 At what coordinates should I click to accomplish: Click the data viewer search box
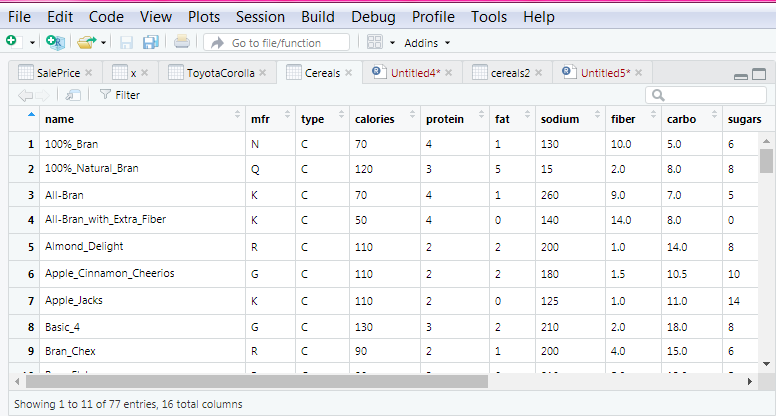pos(706,95)
